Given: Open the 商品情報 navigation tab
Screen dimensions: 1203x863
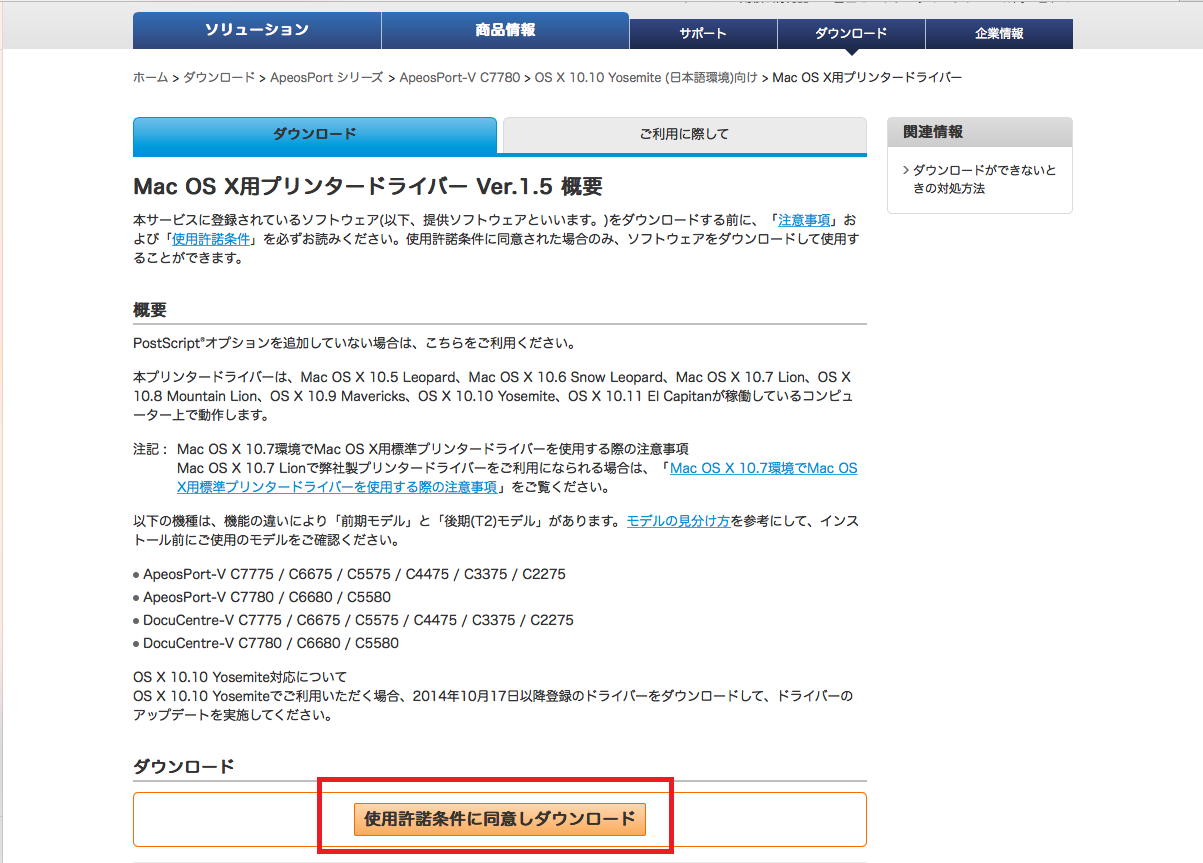Looking at the screenshot, I should click(505, 30).
